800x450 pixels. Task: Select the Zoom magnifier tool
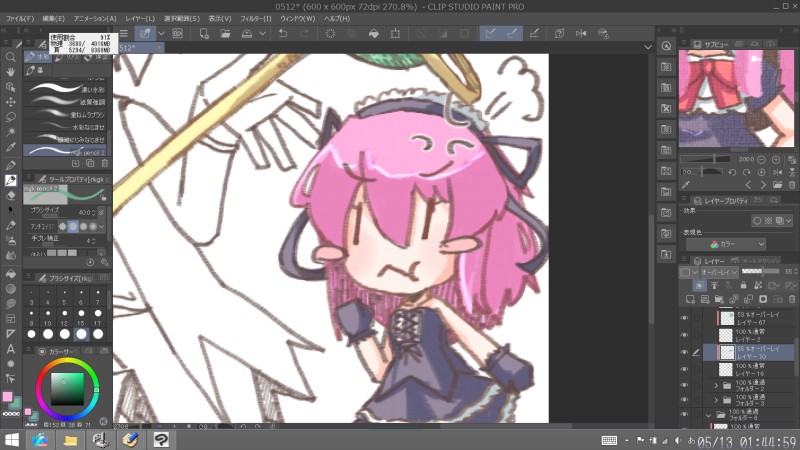(x=10, y=57)
